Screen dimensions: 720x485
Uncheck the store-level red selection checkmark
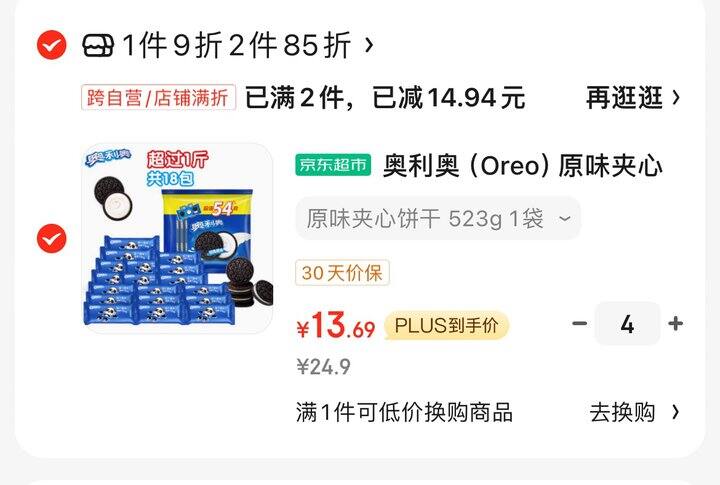pyautogui.click(x=51, y=45)
